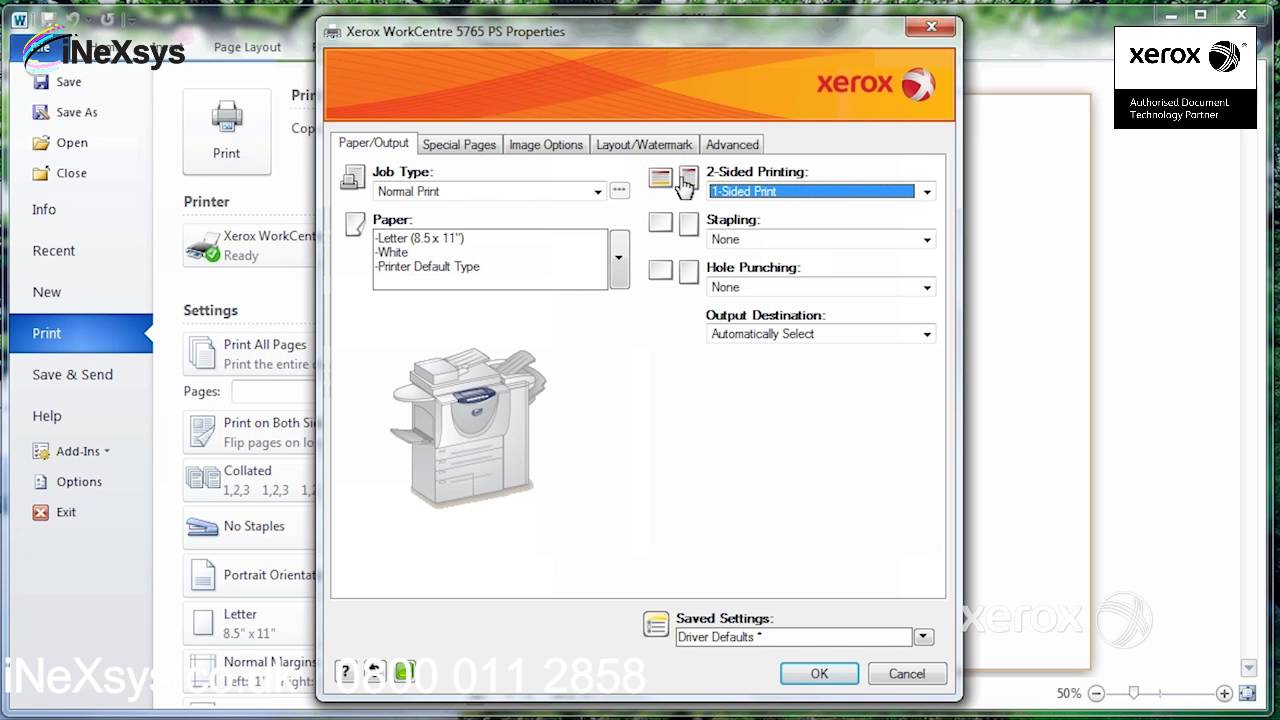1280x720 pixels.
Task: Select Save & Send in the sidebar
Action: [x=72, y=374]
